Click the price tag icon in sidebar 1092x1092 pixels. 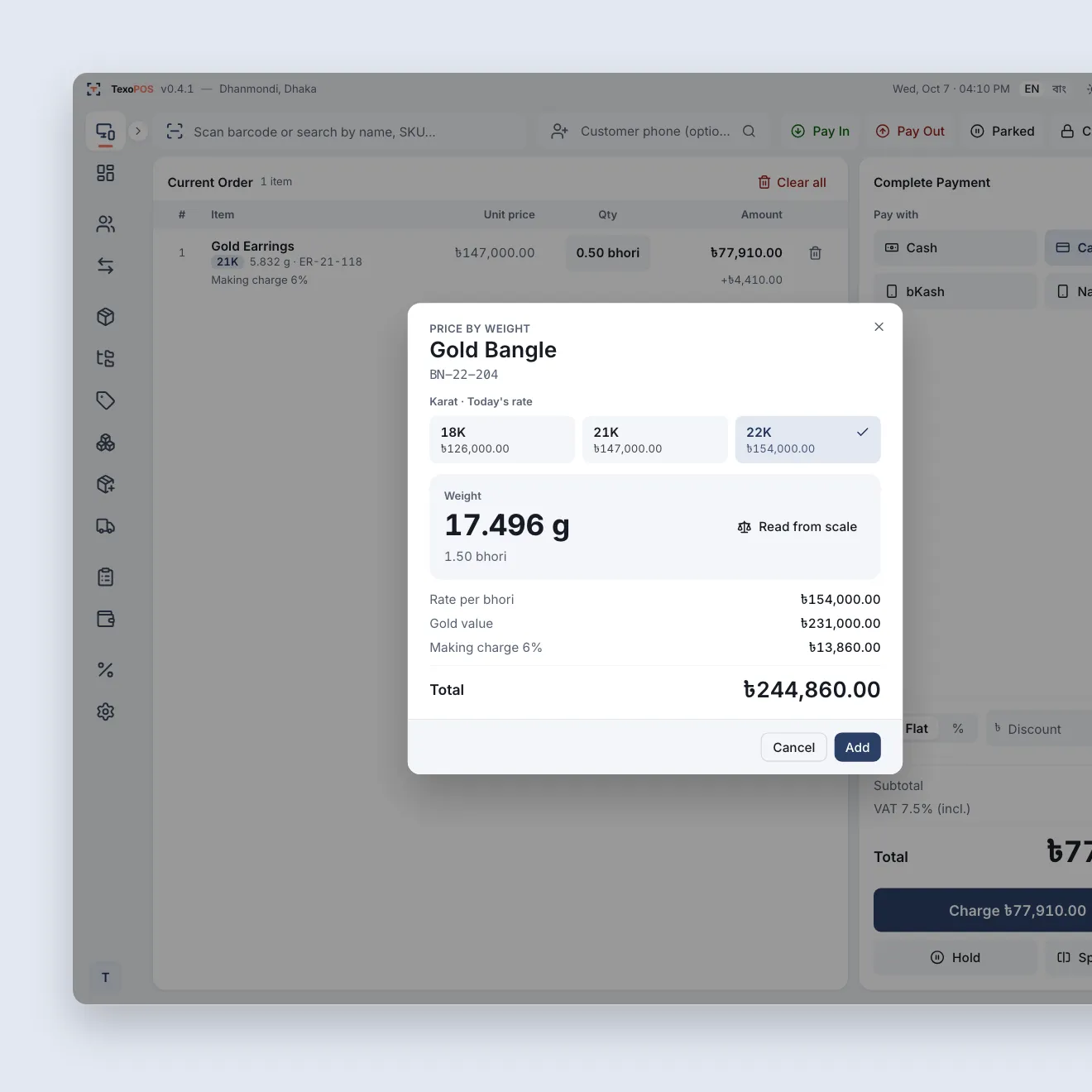pyautogui.click(x=105, y=400)
